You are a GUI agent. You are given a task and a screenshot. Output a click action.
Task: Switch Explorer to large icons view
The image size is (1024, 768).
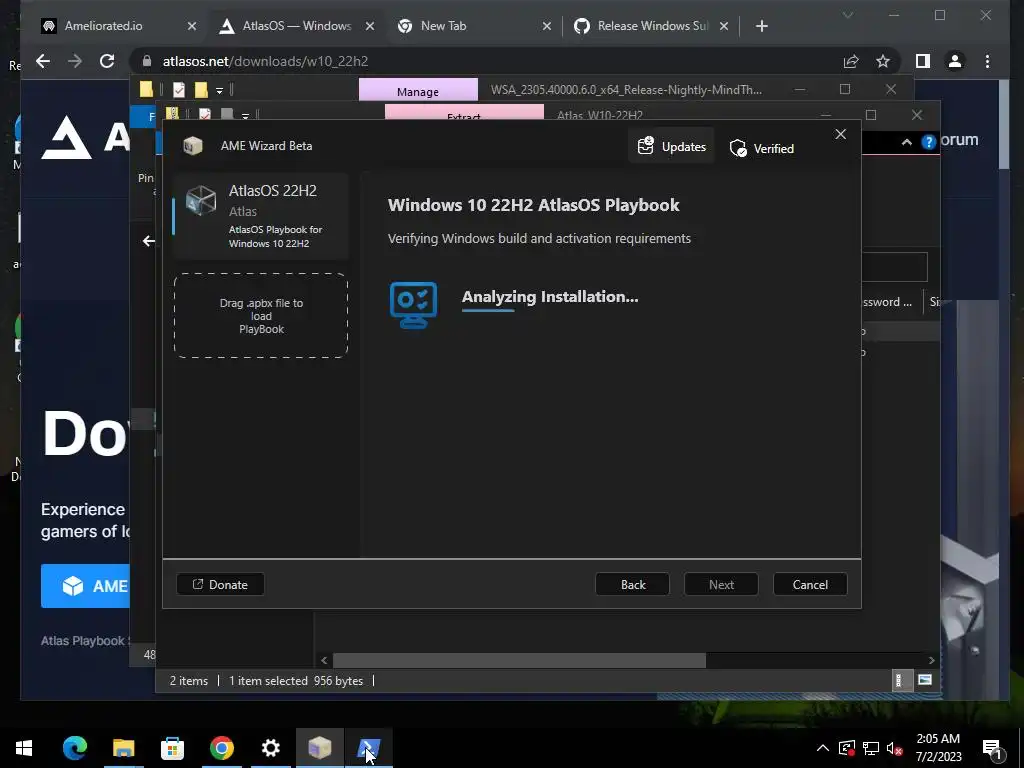925,680
